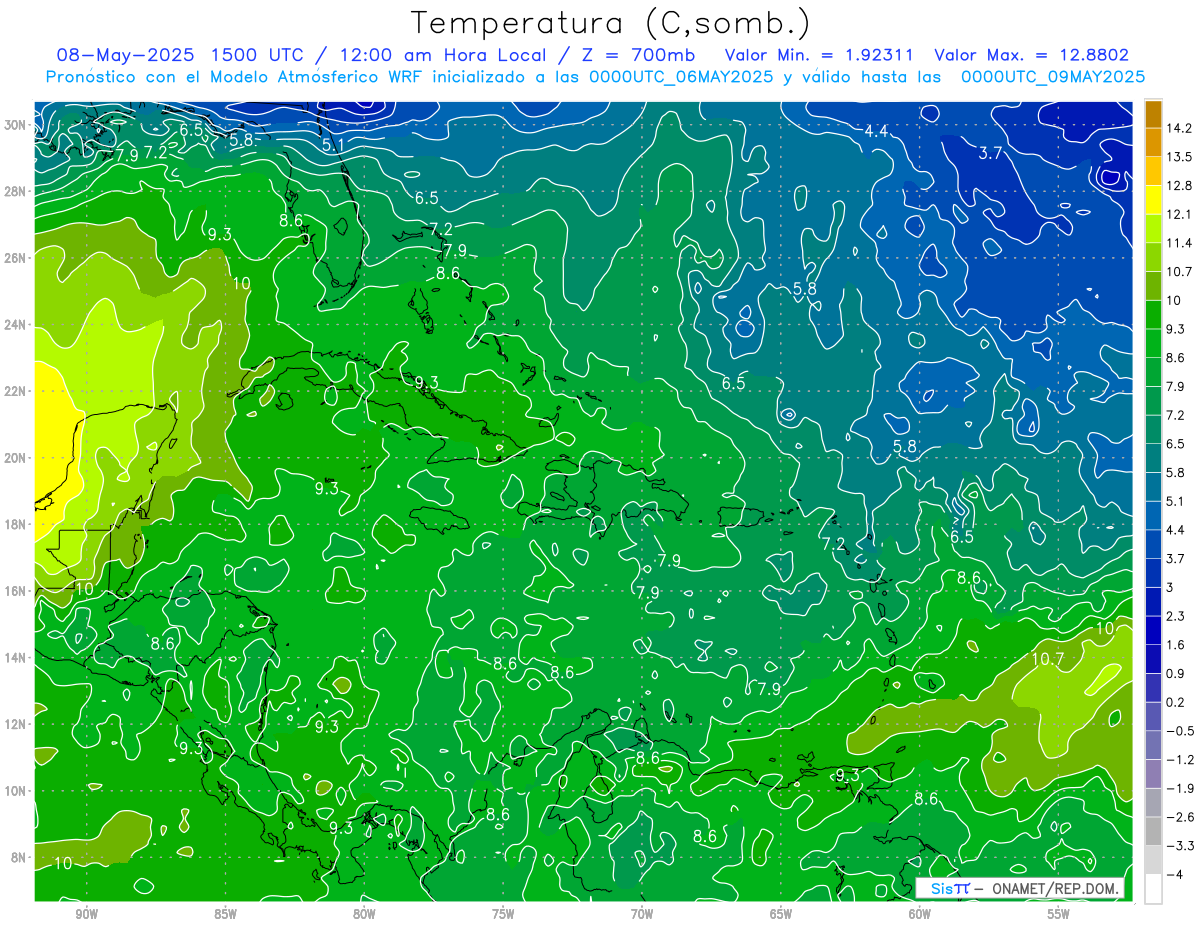1200x927 pixels.
Task: Click the '65W' longitude axis label
Action: pos(781,914)
